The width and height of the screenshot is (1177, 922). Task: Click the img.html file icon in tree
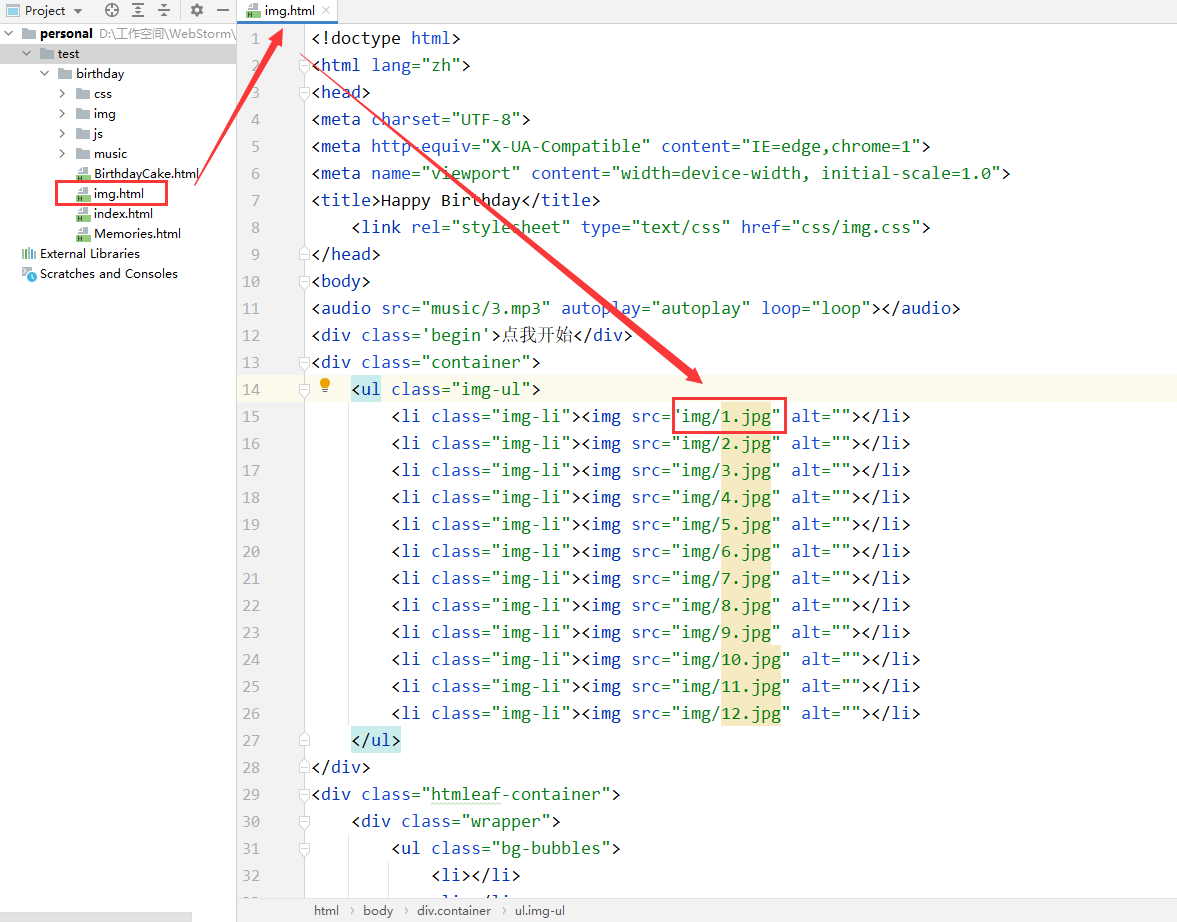(83, 194)
